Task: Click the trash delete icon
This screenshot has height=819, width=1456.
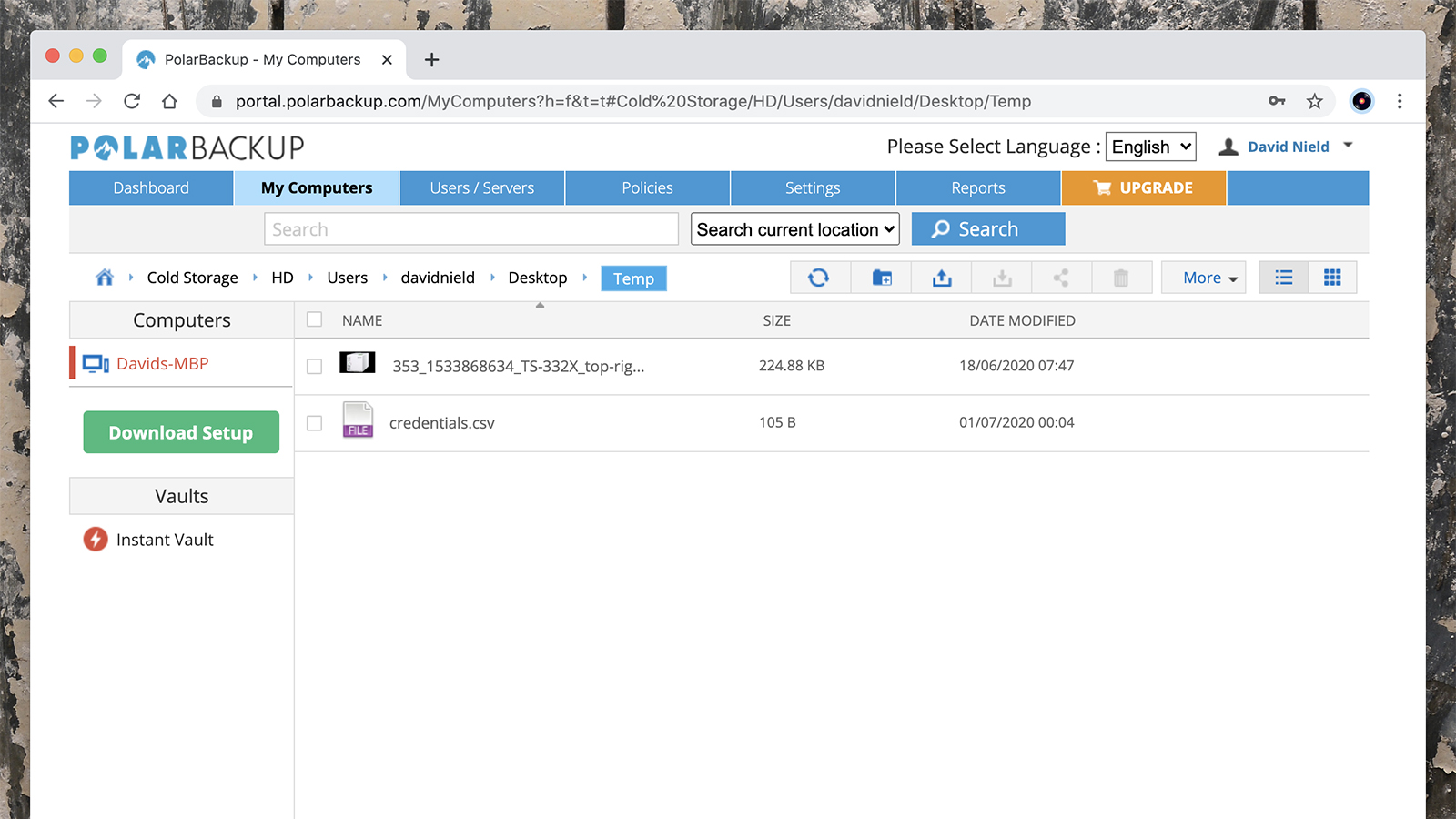Action: [1121, 278]
